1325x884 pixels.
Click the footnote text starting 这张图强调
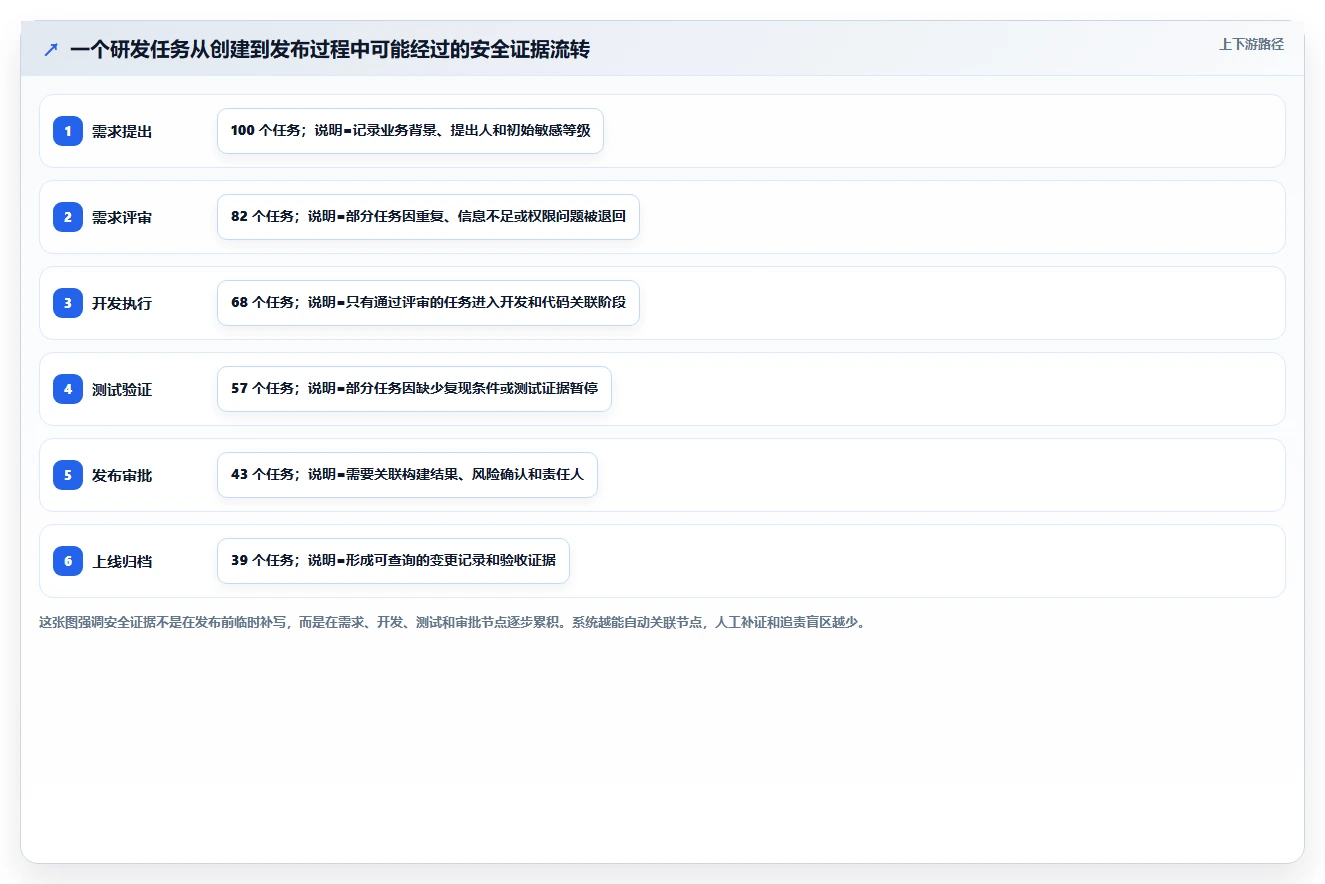pos(452,622)
